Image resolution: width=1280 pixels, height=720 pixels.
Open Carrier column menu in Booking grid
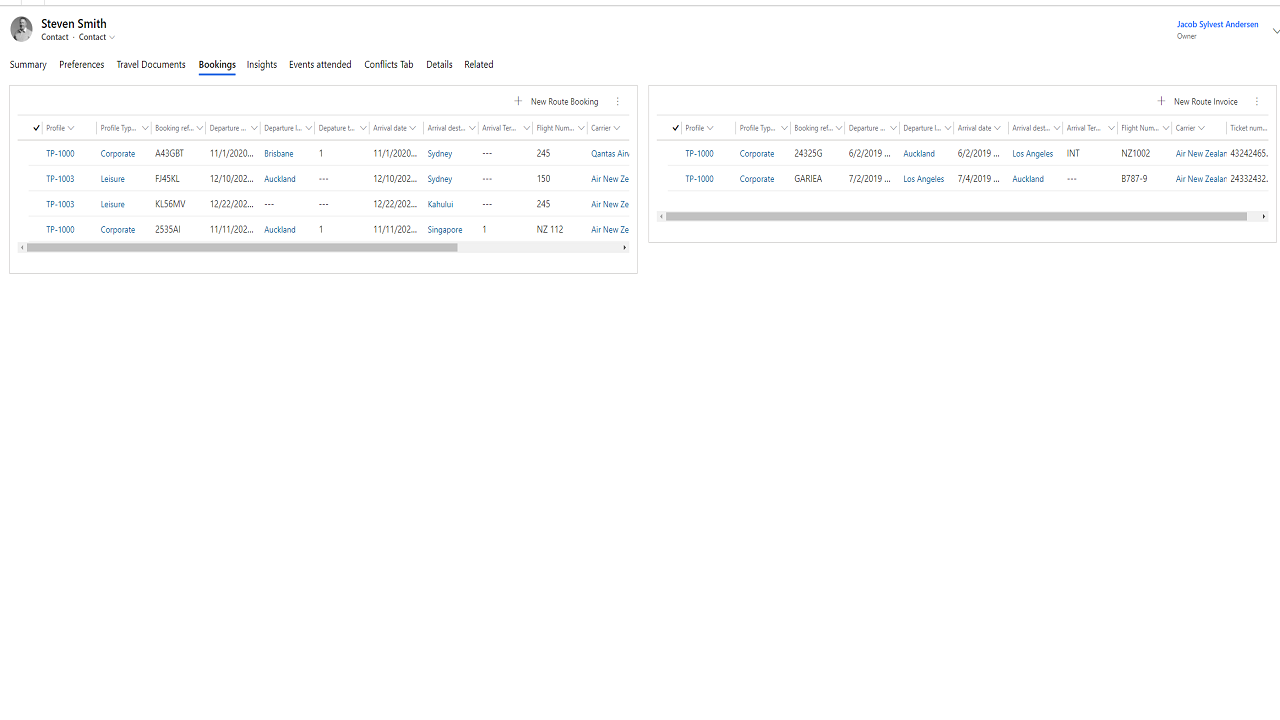617,128
